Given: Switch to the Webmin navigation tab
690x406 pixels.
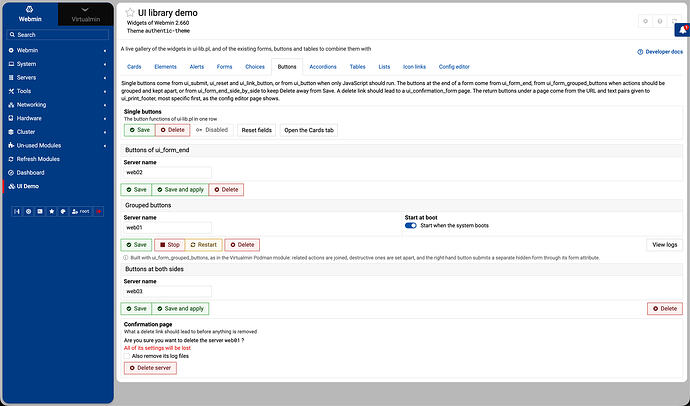Looking at the screenshot, I should pyautogui.click(x=30, y=14).
